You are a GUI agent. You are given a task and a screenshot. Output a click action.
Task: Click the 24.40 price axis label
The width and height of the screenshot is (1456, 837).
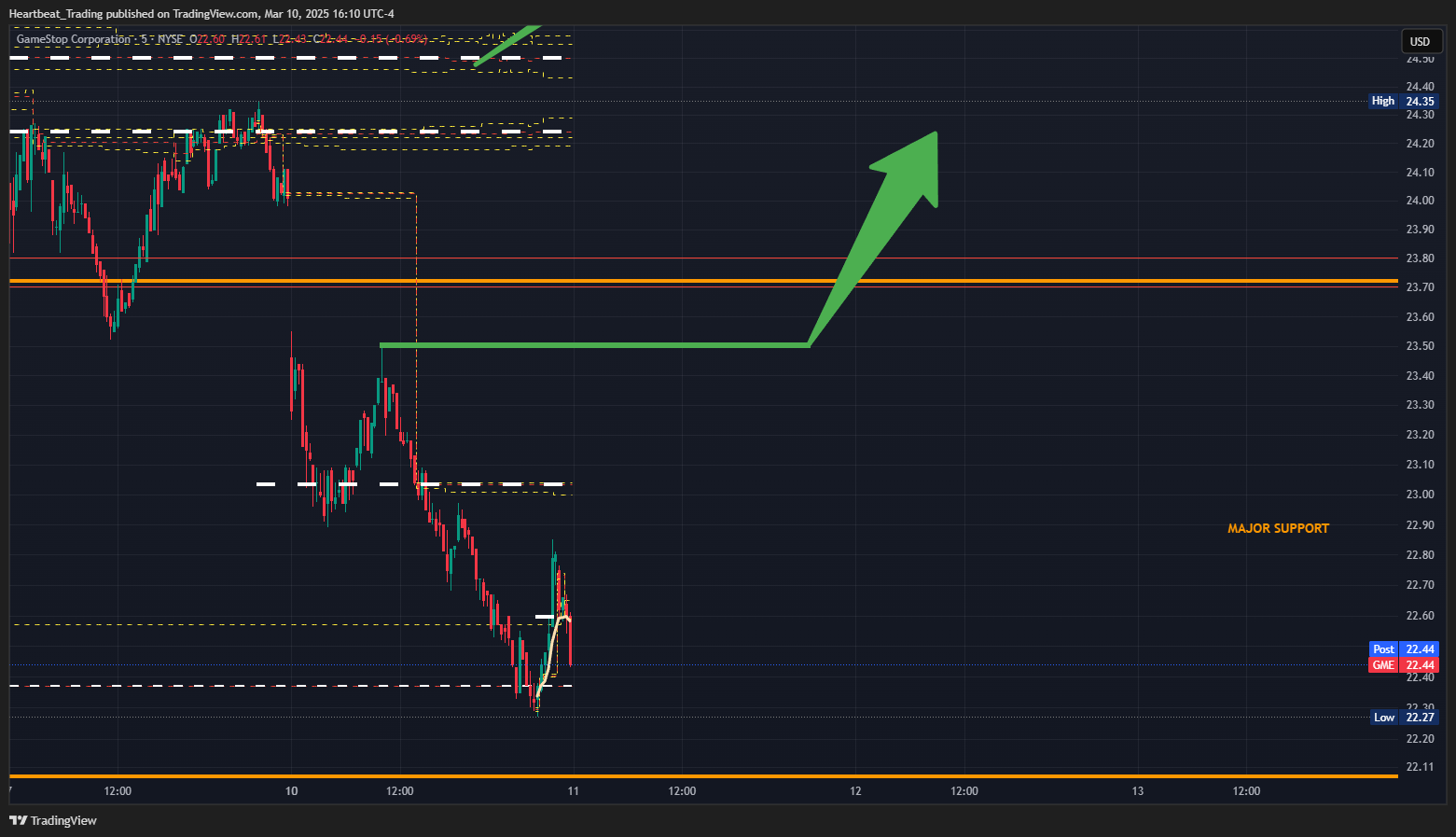pos(1420,87)
